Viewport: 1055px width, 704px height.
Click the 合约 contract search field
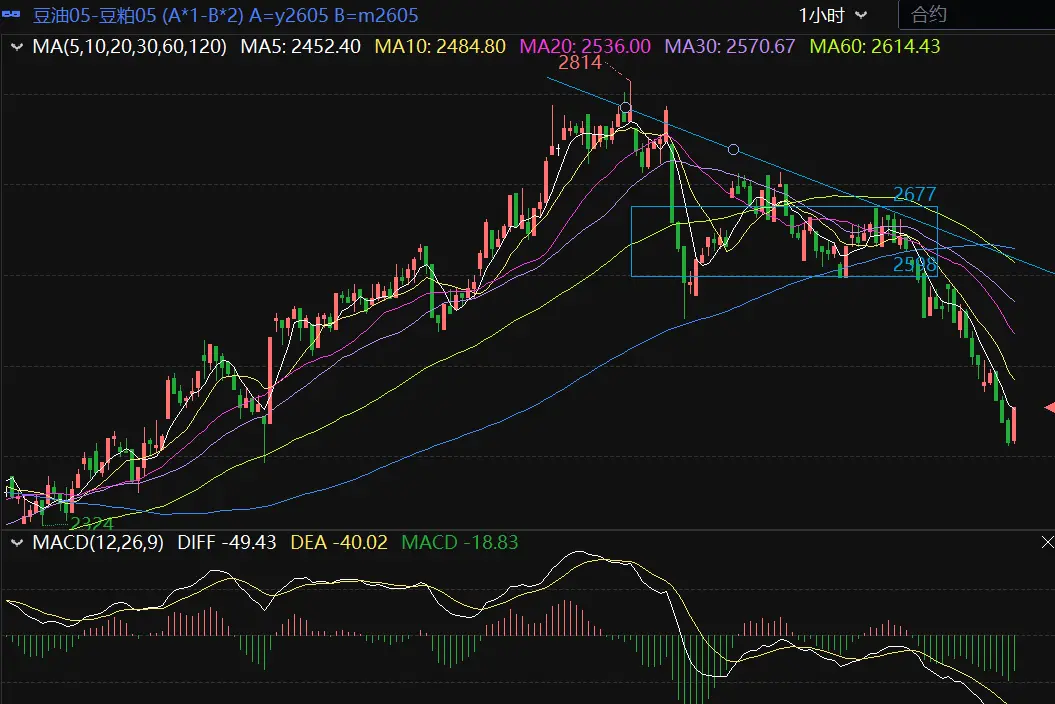975,15
